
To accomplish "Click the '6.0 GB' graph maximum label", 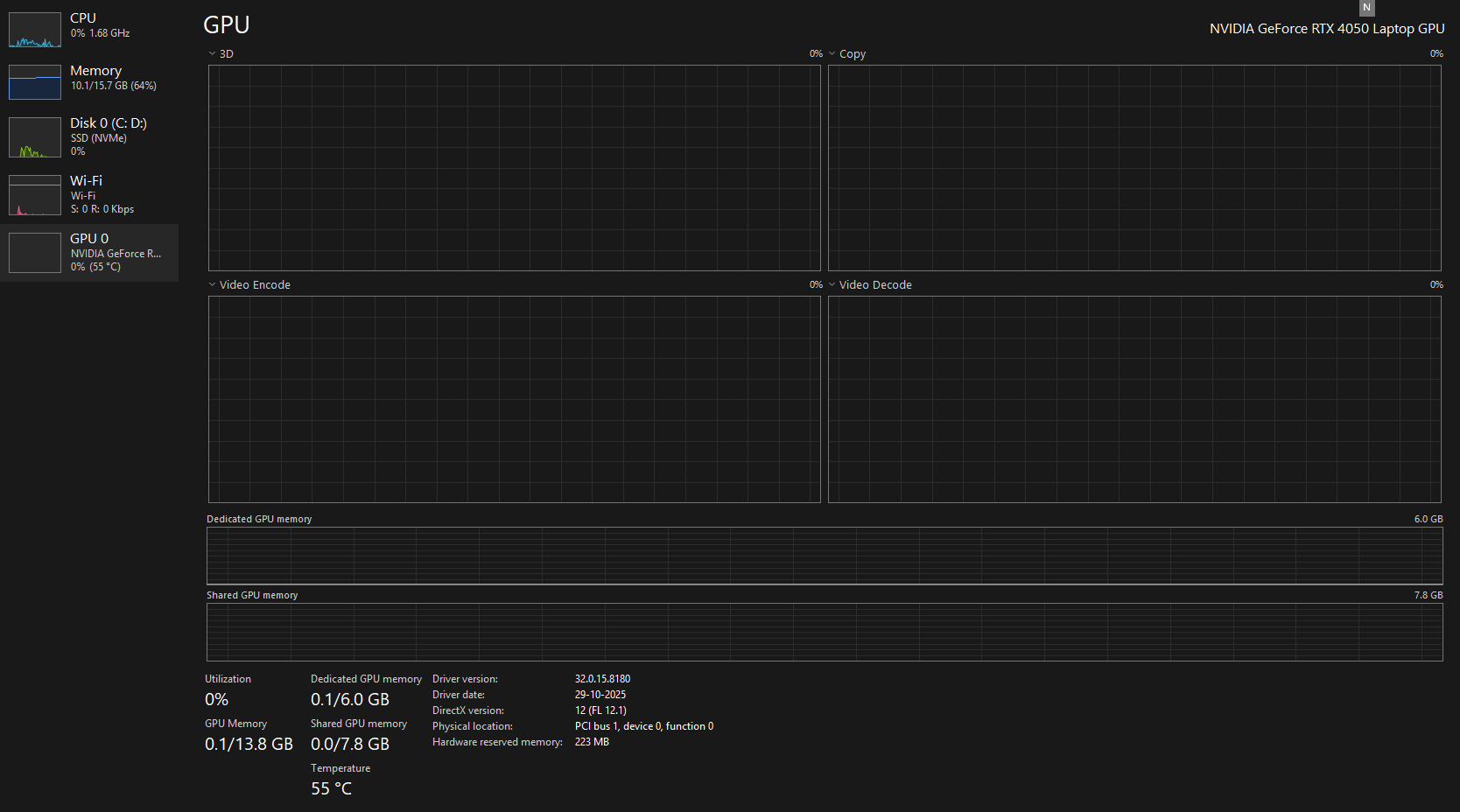I will tap(1428, 519).
